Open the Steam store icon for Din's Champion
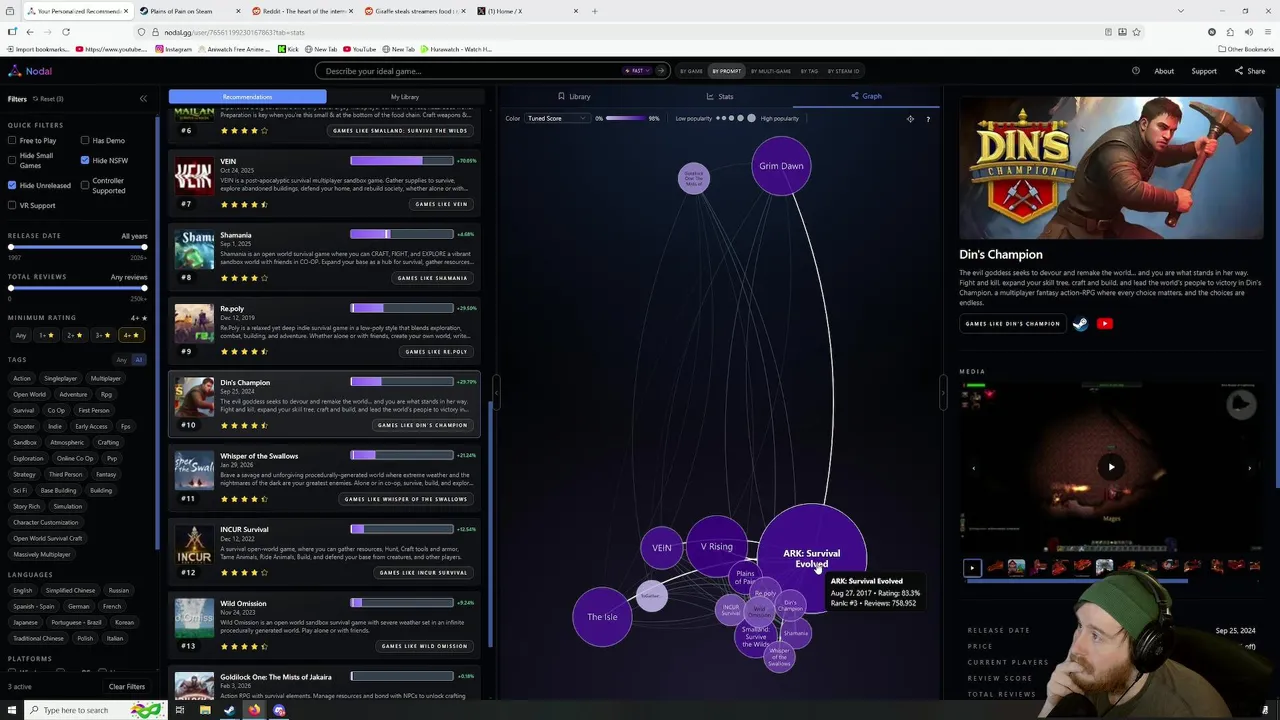1280x720 pixels. [x=1080, y=324]
